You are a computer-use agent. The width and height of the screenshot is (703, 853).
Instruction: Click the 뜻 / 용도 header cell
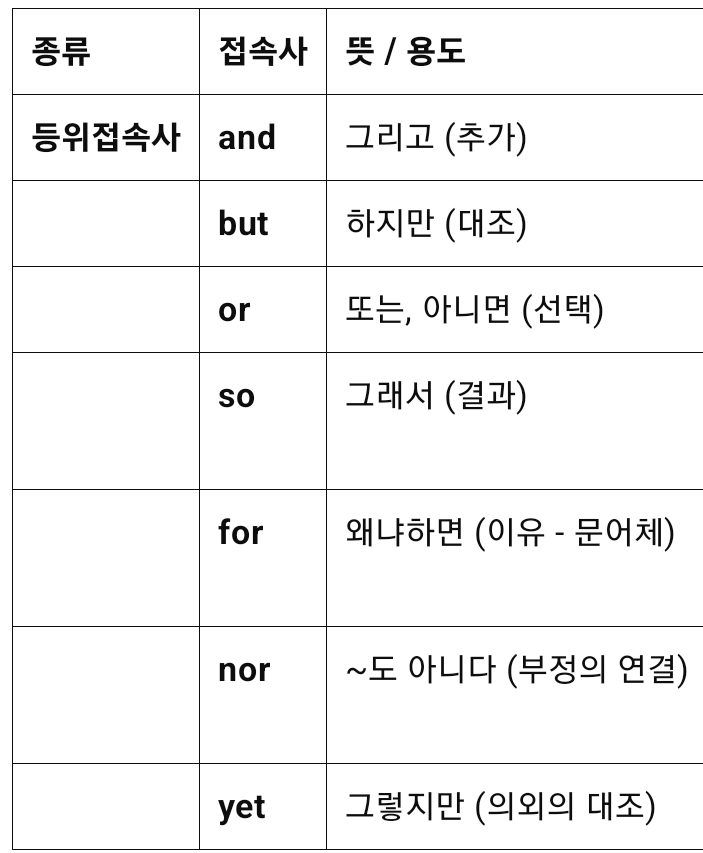[x=405, y=52]
